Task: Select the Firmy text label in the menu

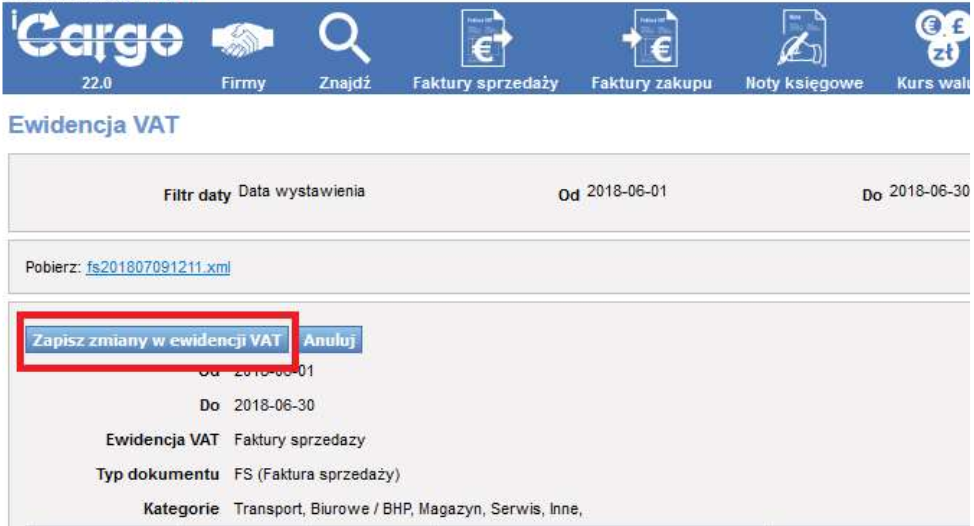Action: click(x=242, y=84)
